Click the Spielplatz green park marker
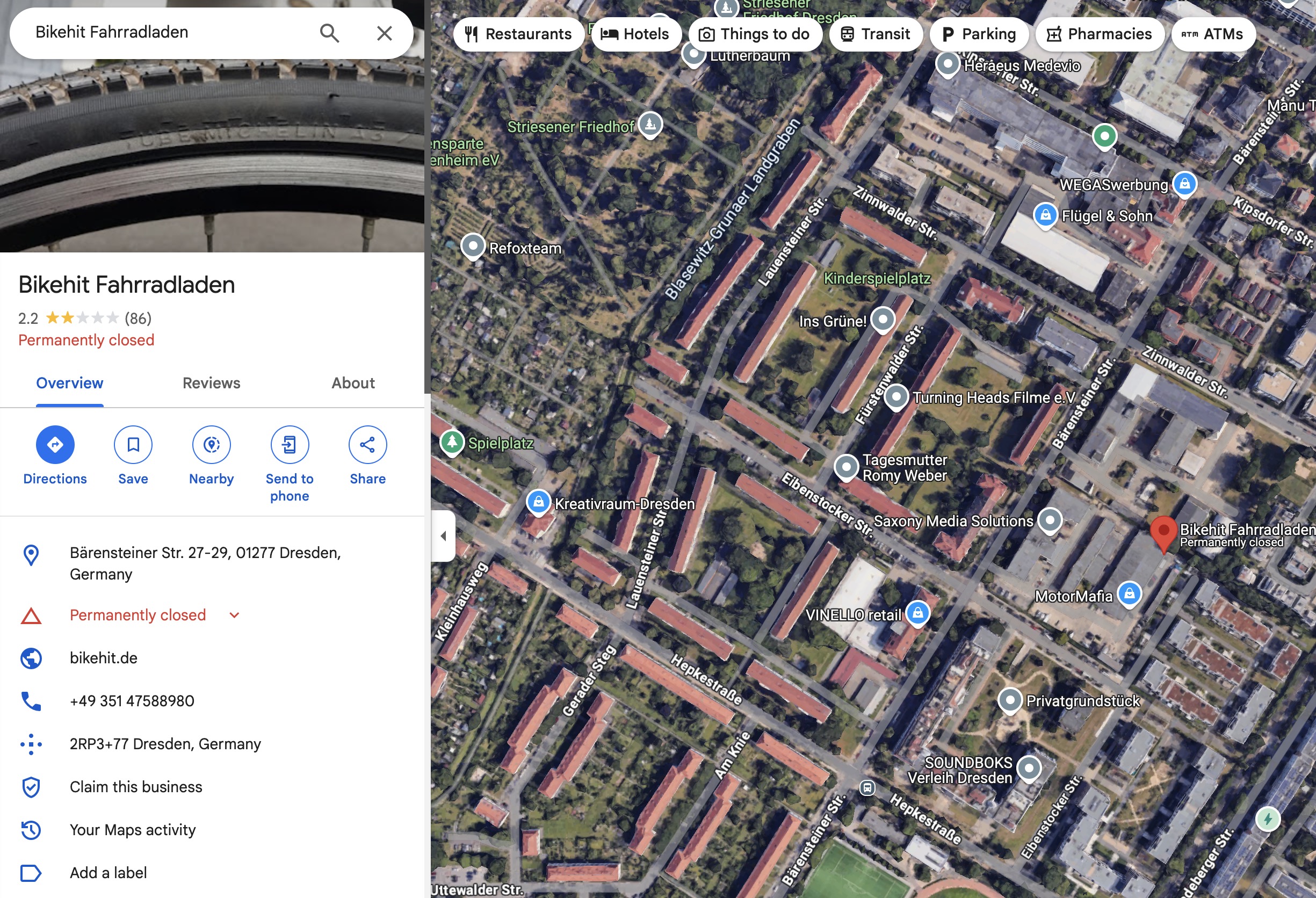1316x898 pixels. 452,443
